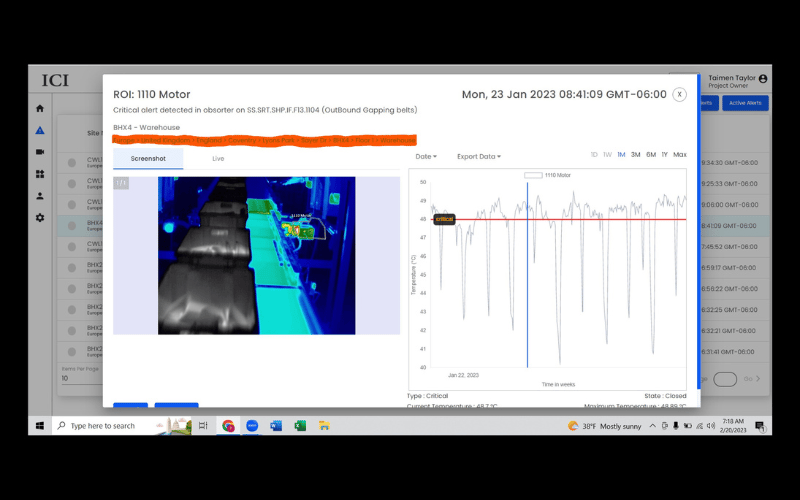Open the user profile icon in the sidebar
Image resolution: width=800 pixels, height=500 pixels.
coord(40,196)
